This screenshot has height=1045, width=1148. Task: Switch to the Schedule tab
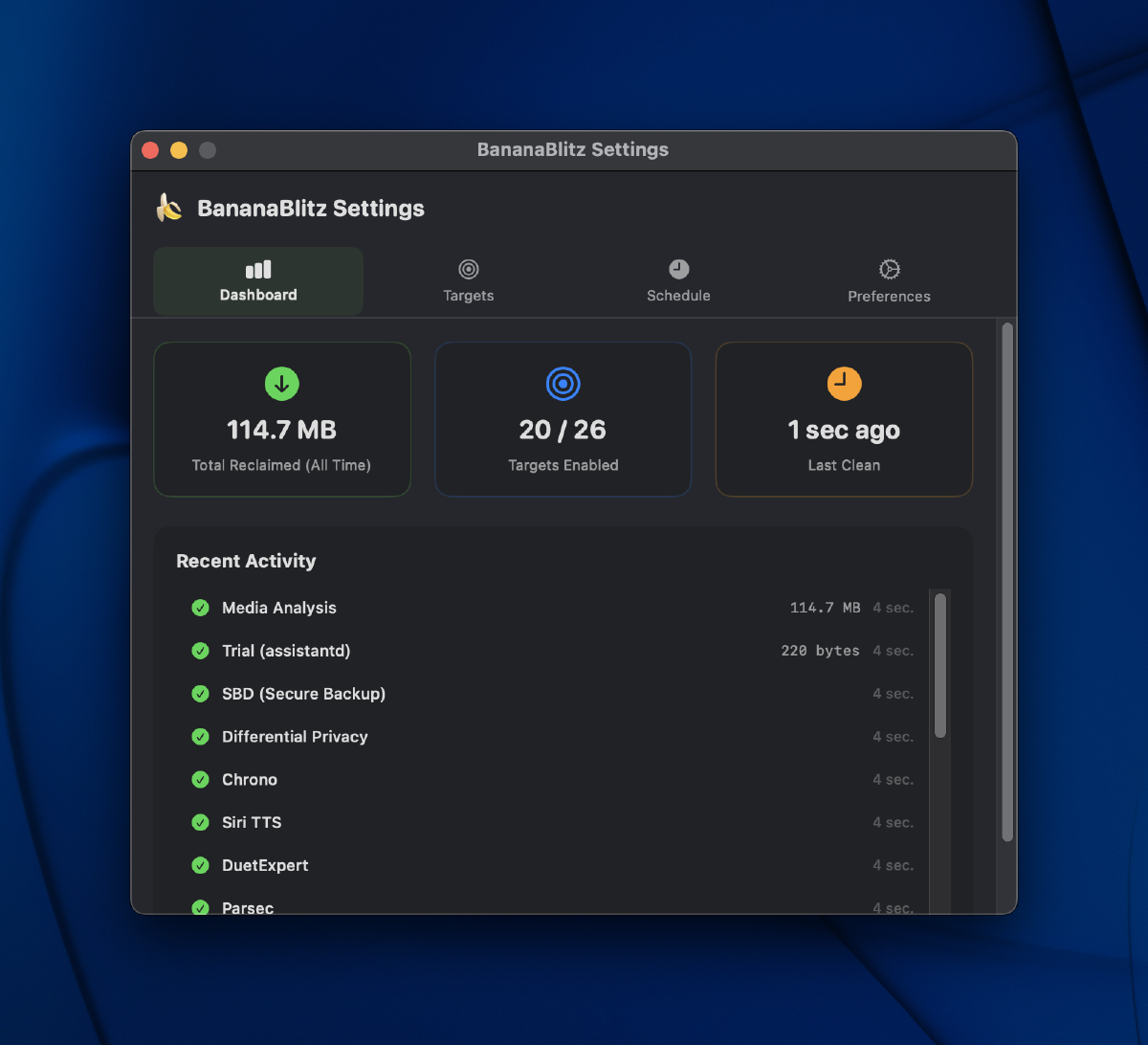pos(678,281)
